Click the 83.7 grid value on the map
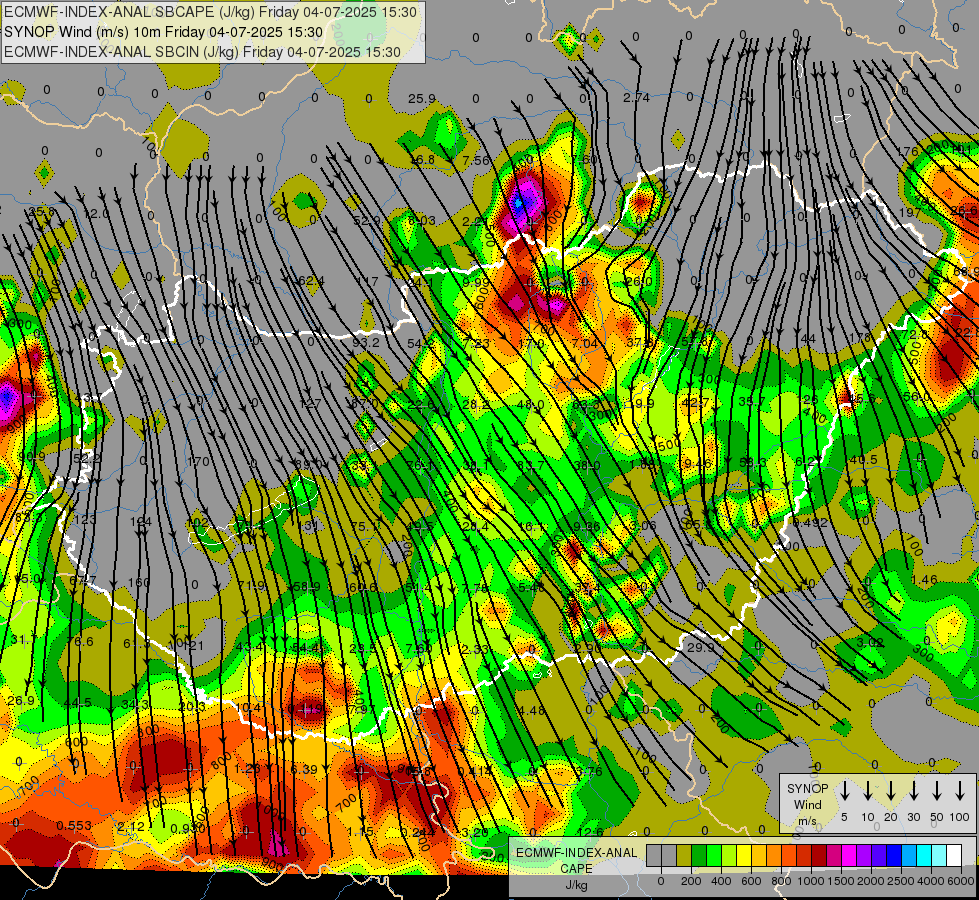 click(530, 465)
